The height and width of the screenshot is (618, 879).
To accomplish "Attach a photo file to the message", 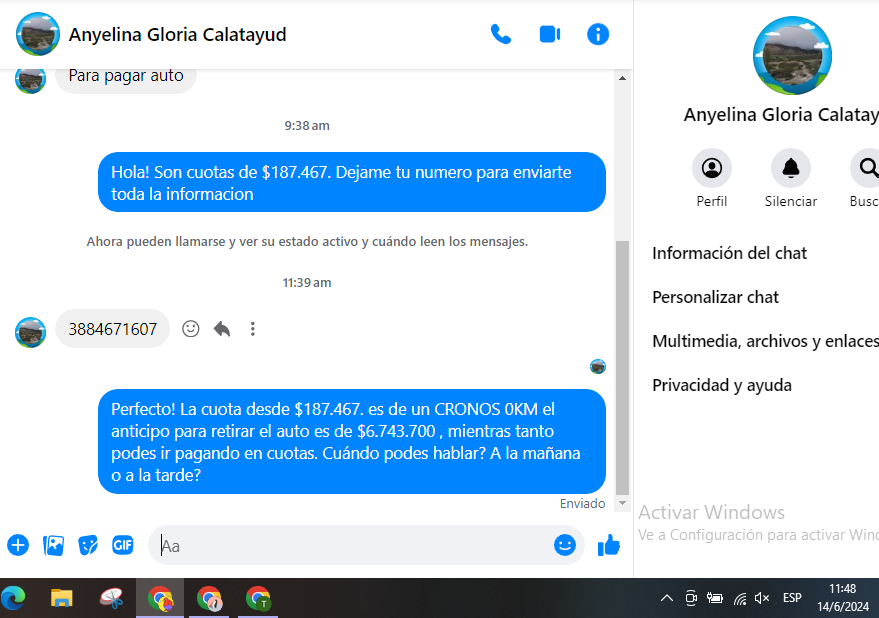I will [53, 545].
